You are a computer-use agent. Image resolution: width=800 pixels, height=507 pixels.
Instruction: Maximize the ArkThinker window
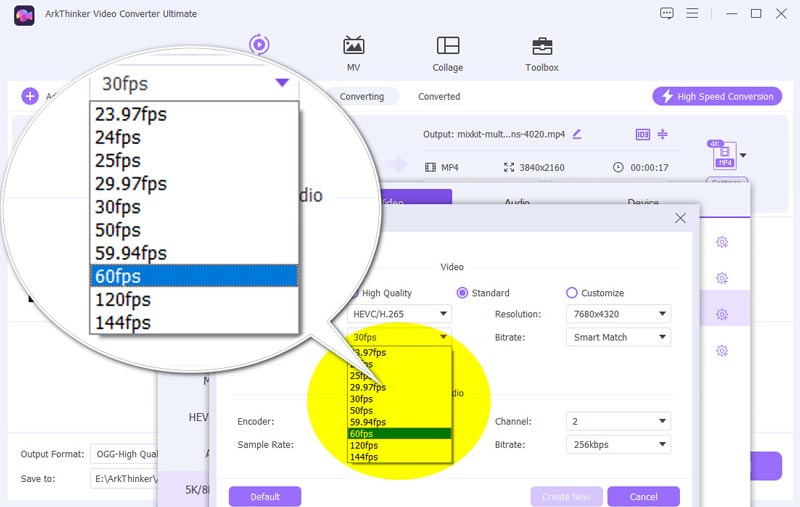tap(756, 13)
